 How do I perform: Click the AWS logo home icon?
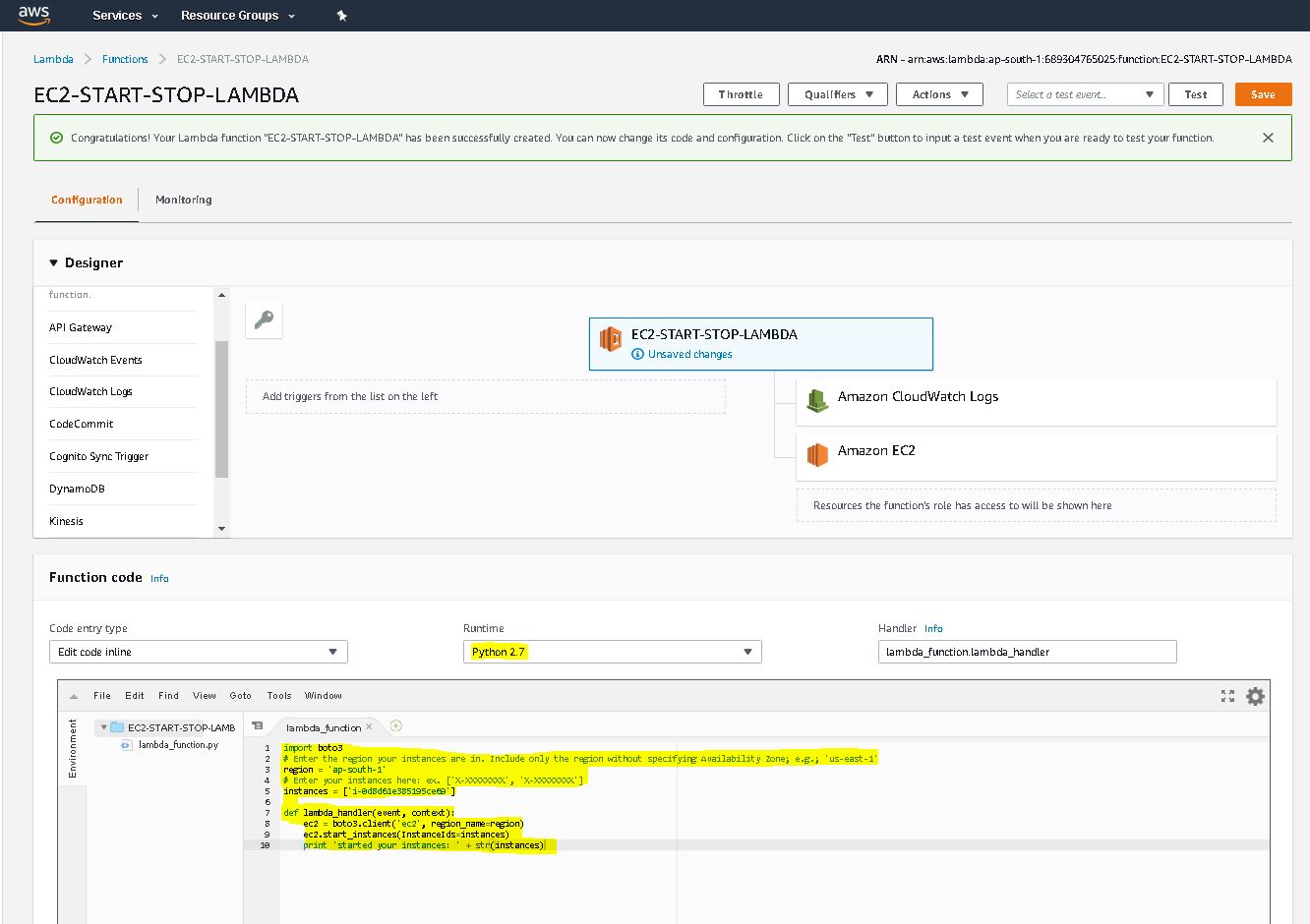click(x=33, y=15)
